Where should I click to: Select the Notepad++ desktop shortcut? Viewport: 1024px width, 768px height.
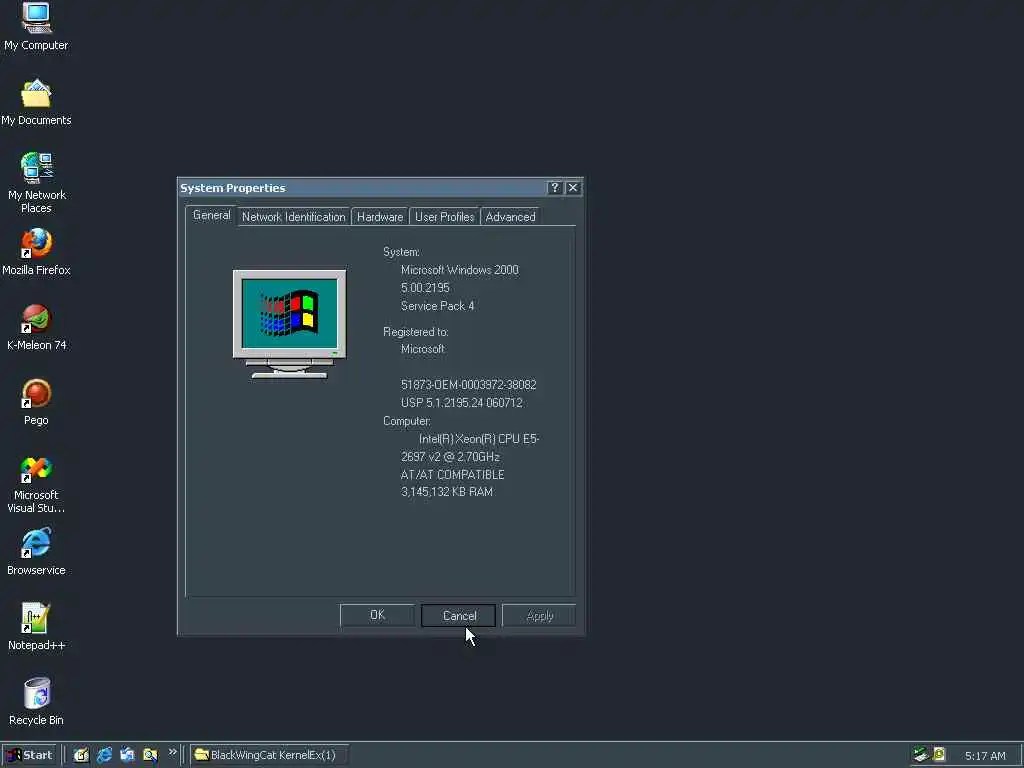click(x=37, y=627)
